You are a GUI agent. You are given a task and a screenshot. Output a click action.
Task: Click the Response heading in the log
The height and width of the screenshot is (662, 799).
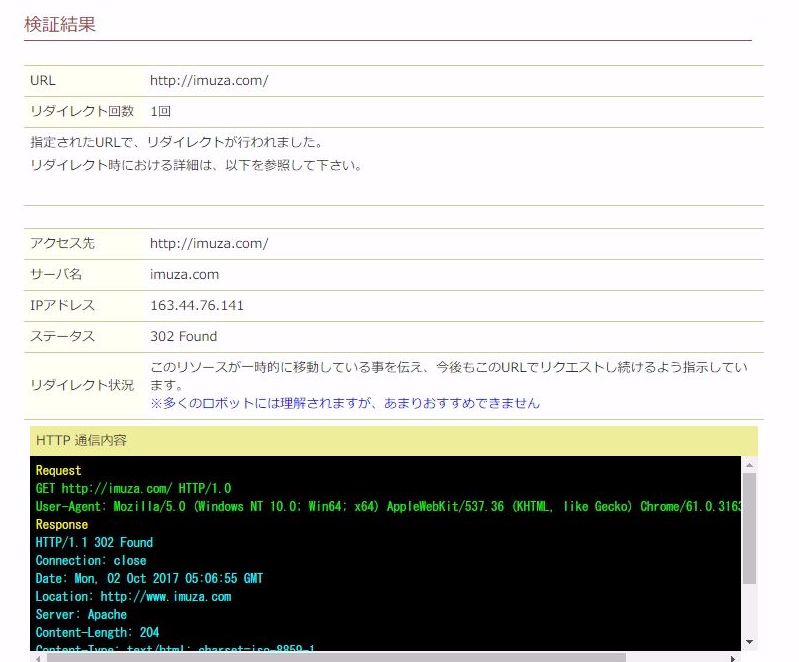62,524
